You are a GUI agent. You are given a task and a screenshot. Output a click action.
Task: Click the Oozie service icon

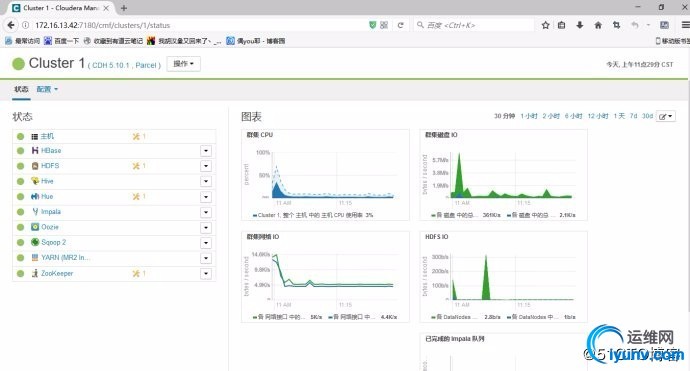tap(35, 227)
